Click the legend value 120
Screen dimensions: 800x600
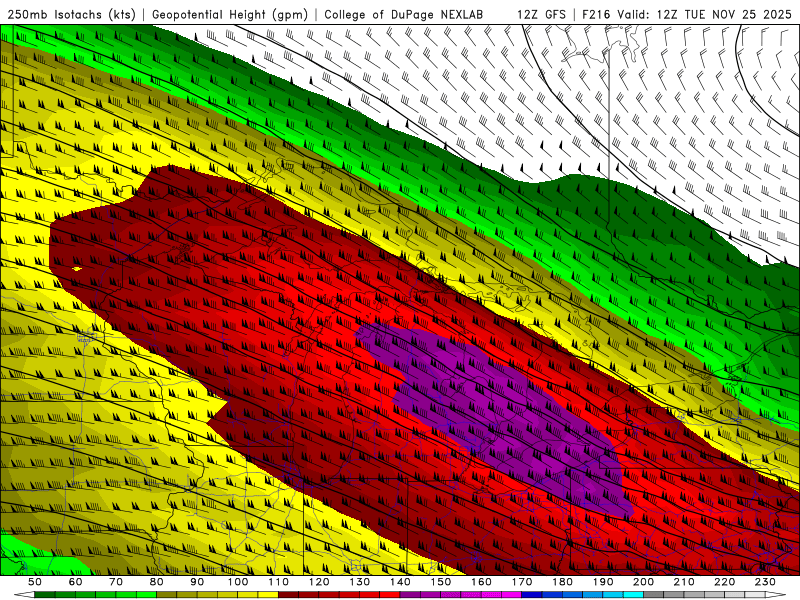319,582
